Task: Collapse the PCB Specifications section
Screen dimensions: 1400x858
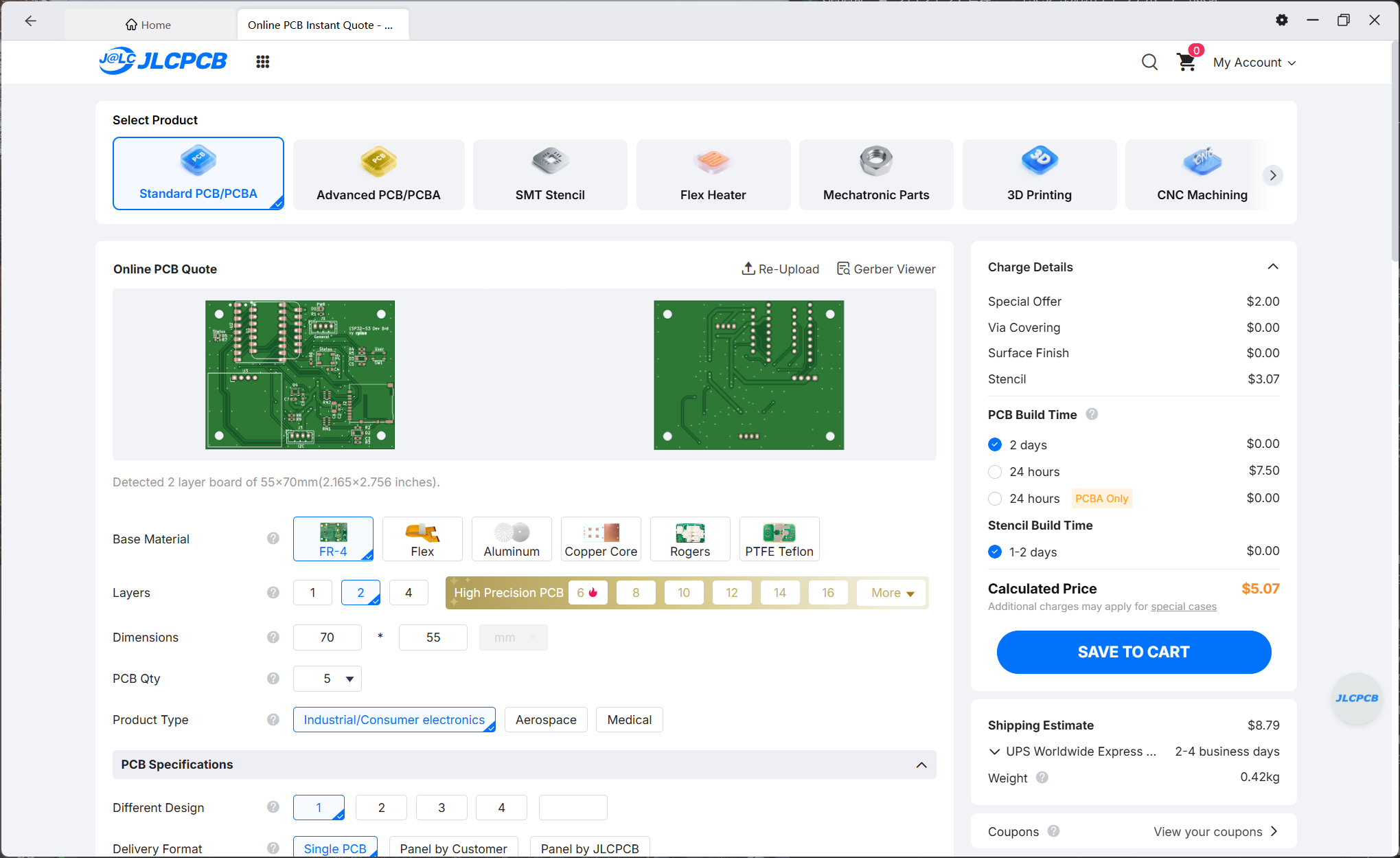Action: coord(921,765)
